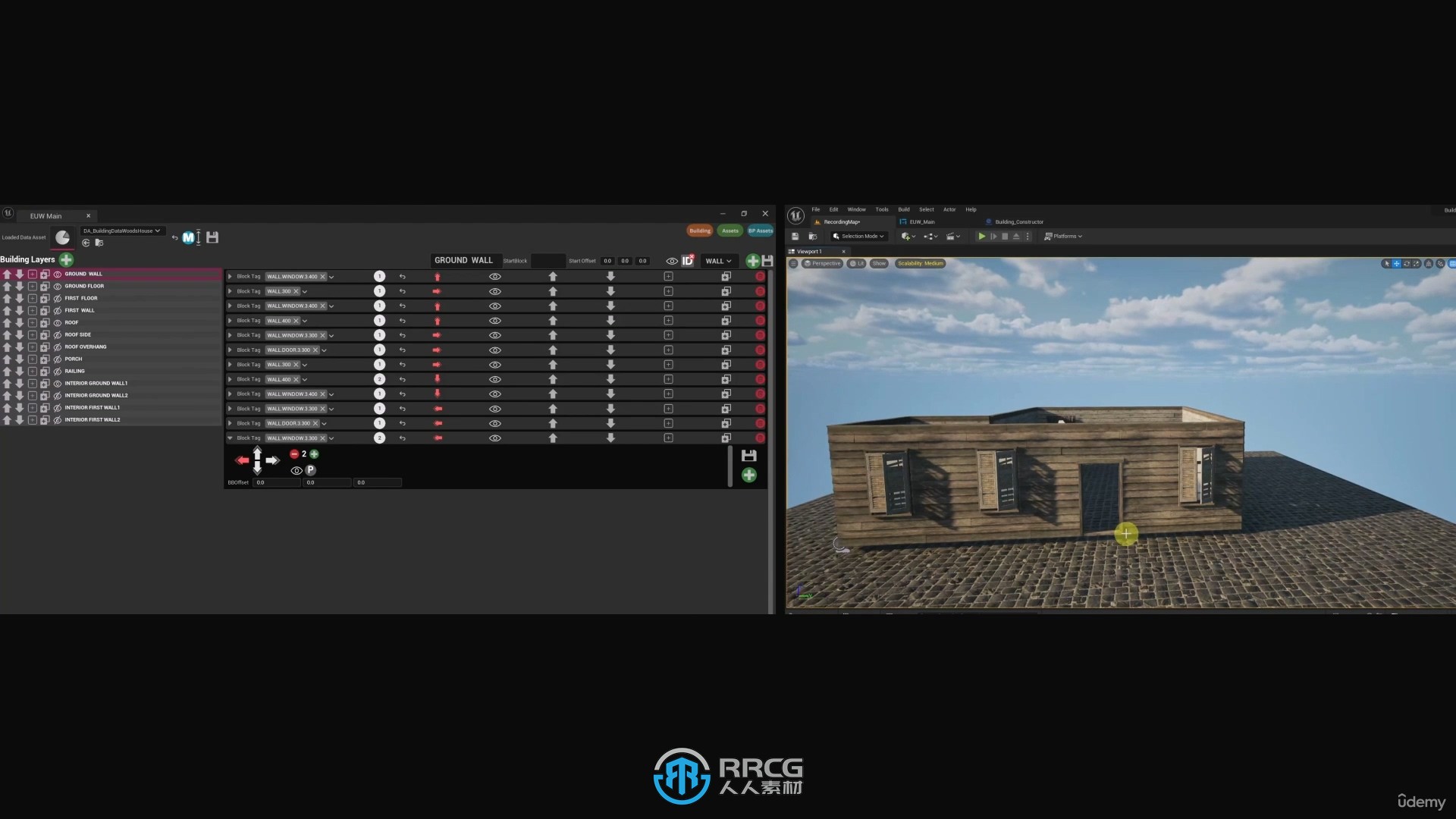Open the Build menu
Screen dimensions: 1456x819
904,209
